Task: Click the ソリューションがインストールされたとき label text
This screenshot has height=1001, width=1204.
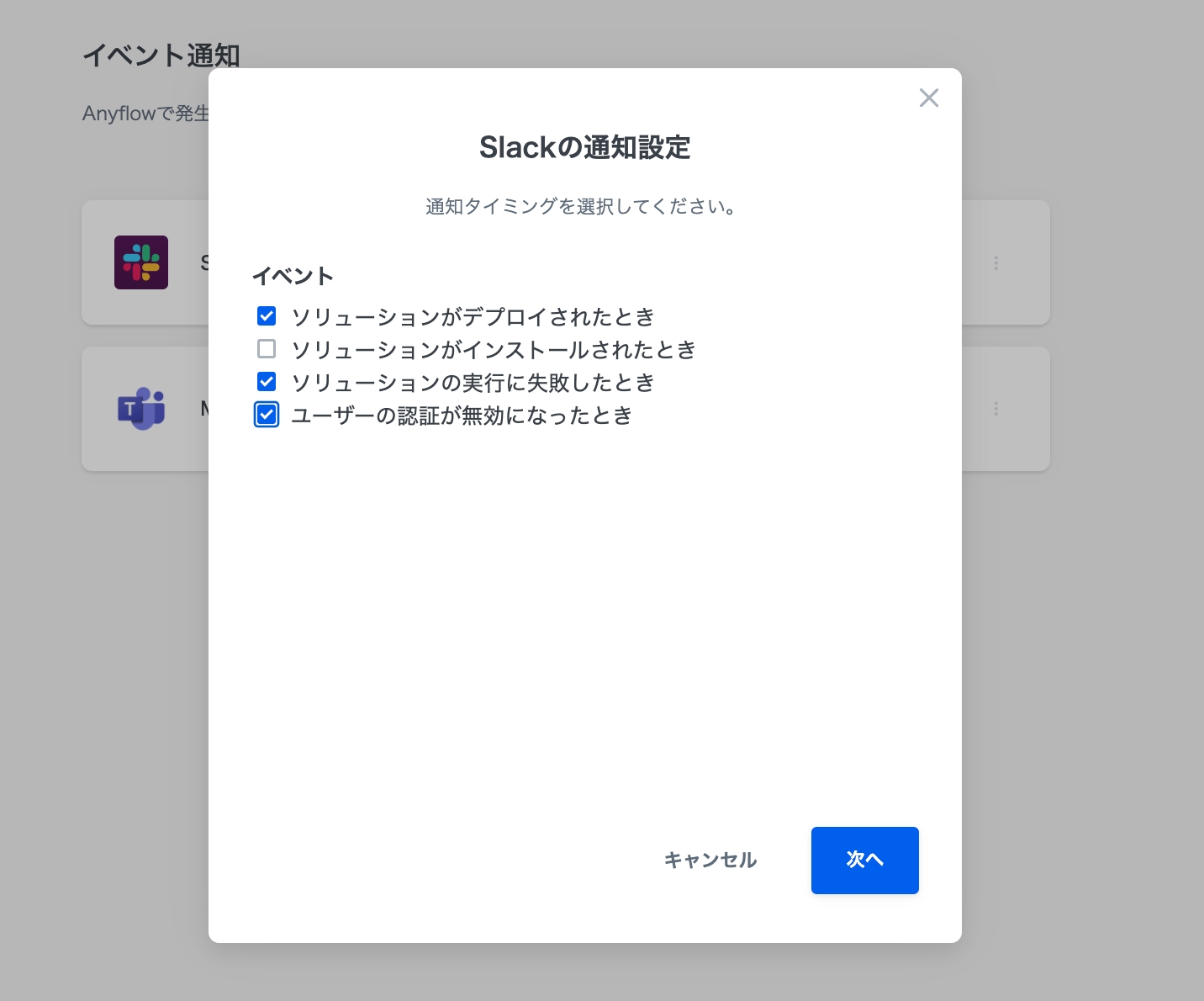Action: 494,350
